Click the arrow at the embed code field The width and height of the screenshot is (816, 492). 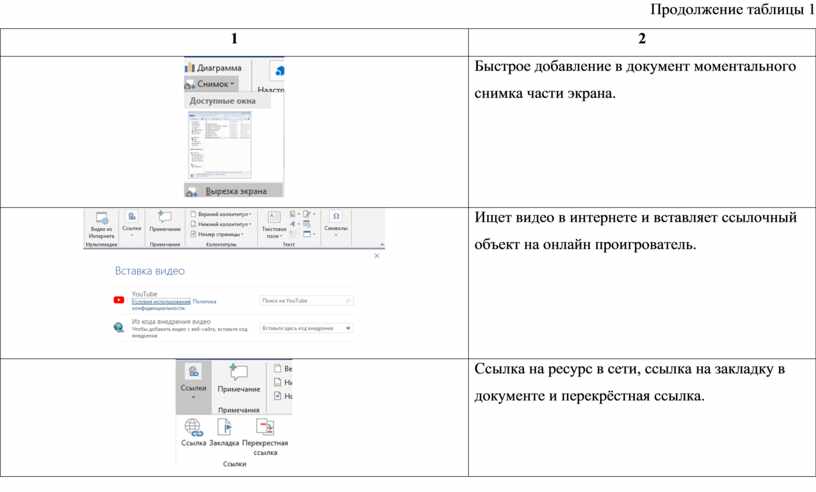[x=348, y=328]
